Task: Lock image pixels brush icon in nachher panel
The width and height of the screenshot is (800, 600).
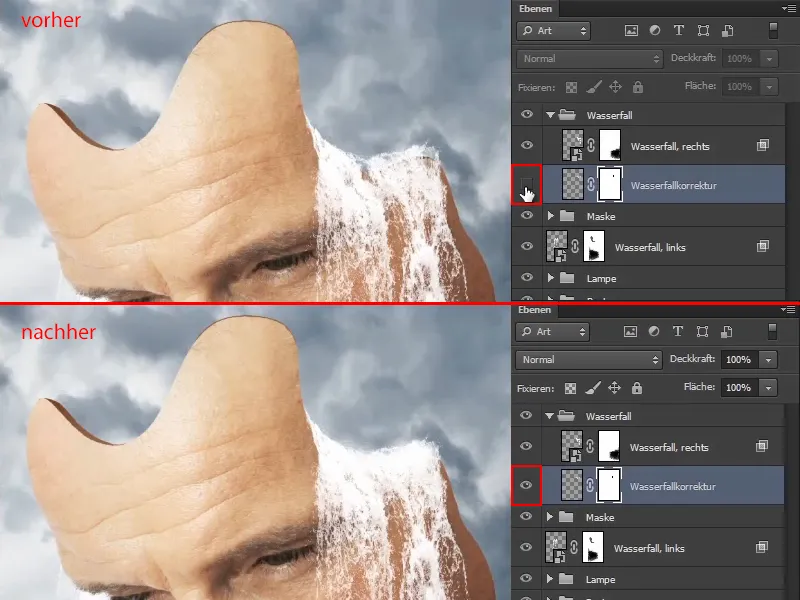Action: click(592, 388)
